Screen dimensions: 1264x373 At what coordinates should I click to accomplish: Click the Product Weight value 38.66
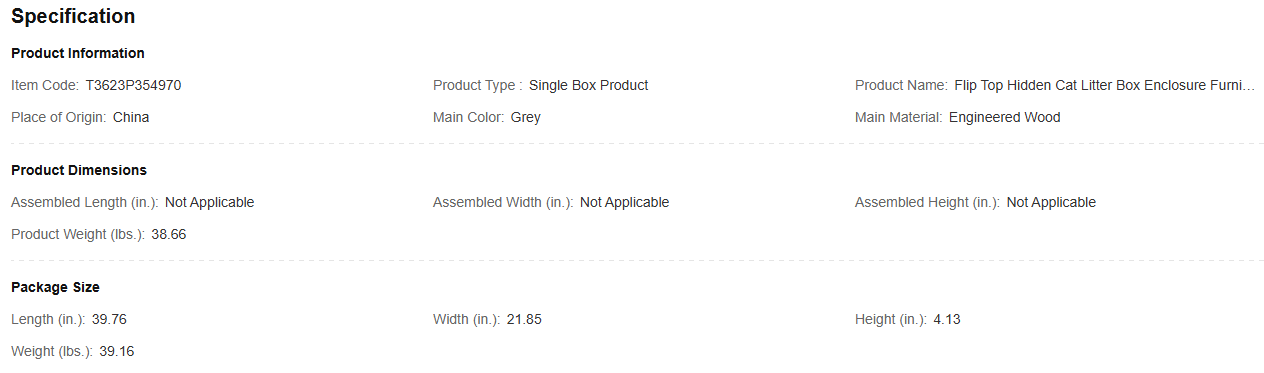point(169,235)
